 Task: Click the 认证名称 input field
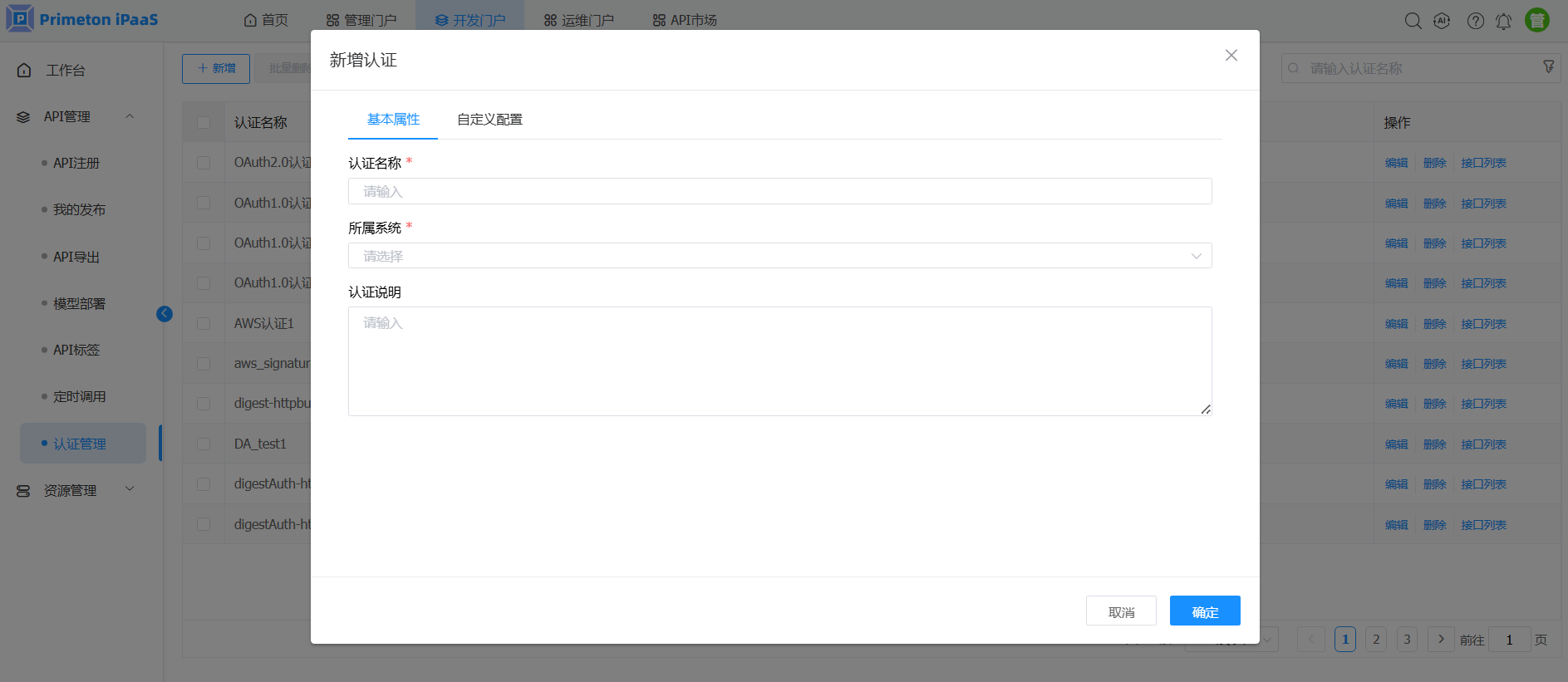coord(779,191)
